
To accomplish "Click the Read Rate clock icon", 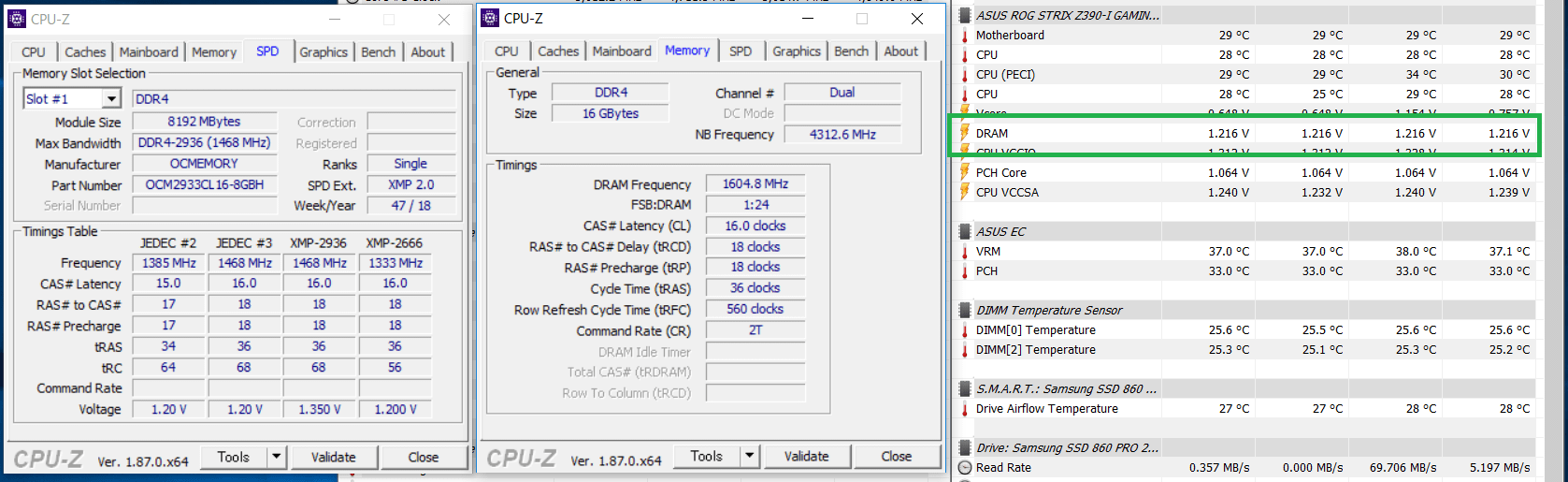I will tap(965, 467).
